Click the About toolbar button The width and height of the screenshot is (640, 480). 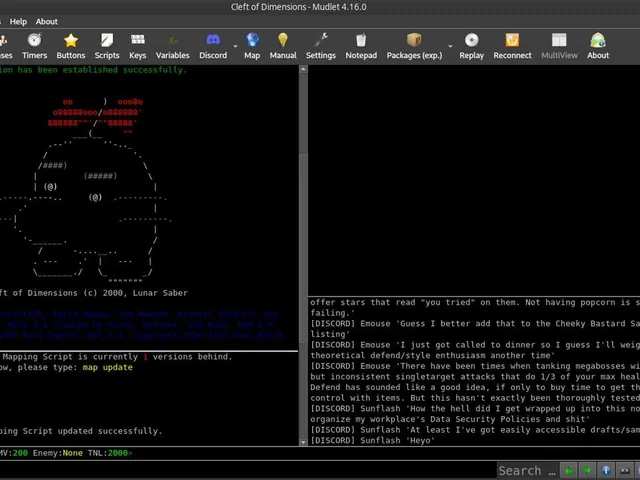pos(598,46)
